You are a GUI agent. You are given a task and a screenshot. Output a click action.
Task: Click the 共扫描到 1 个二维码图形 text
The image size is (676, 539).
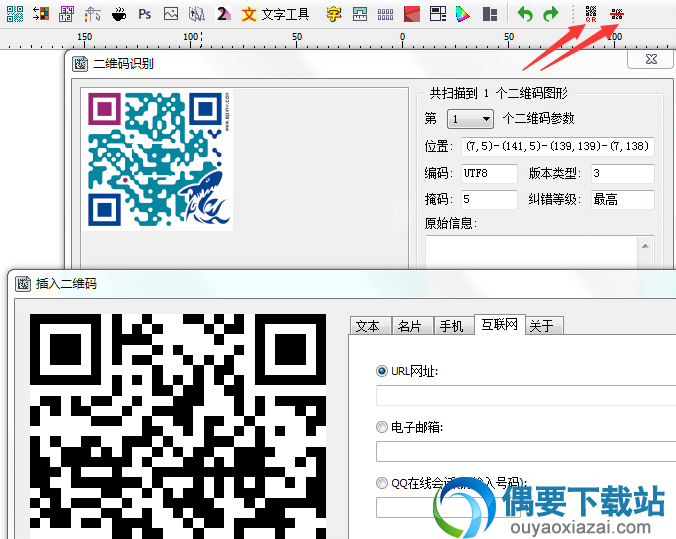(x=499, y=93)
